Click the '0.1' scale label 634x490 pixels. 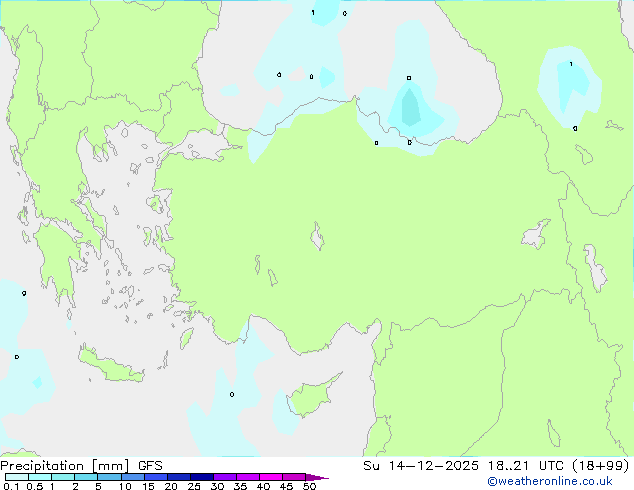[x=11, y=486]
